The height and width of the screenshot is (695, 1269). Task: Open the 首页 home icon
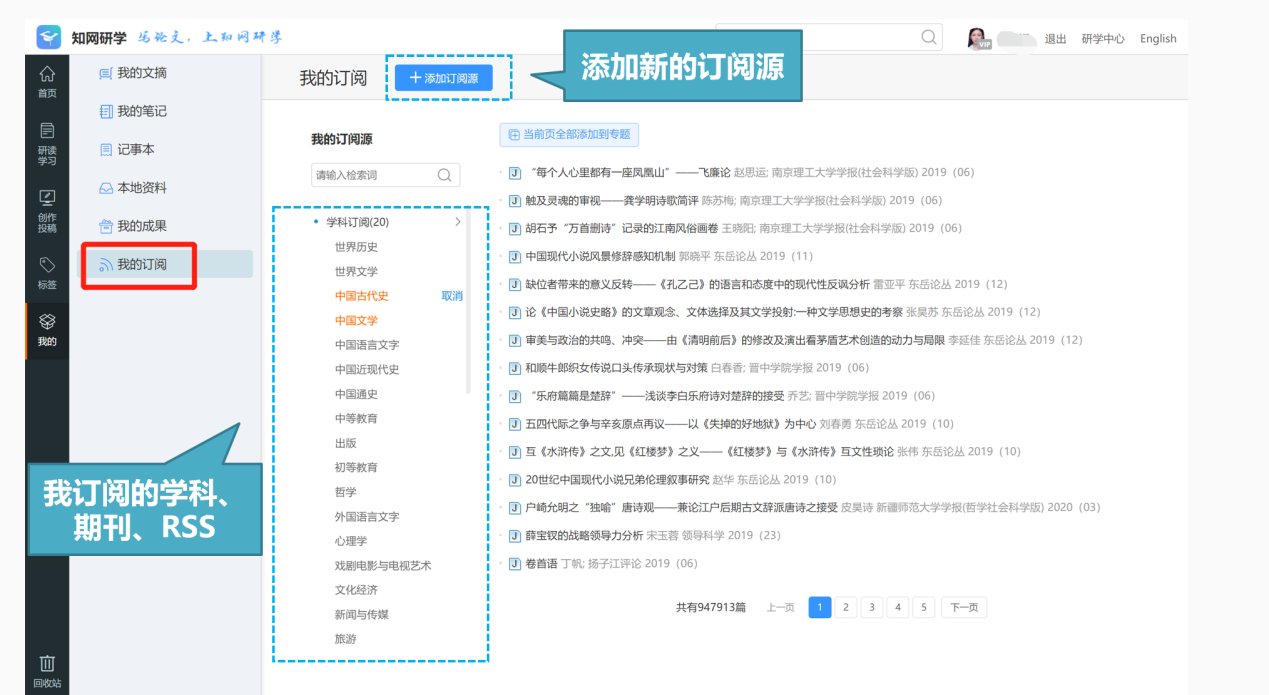pyautogui.click(x=47, y=81)
